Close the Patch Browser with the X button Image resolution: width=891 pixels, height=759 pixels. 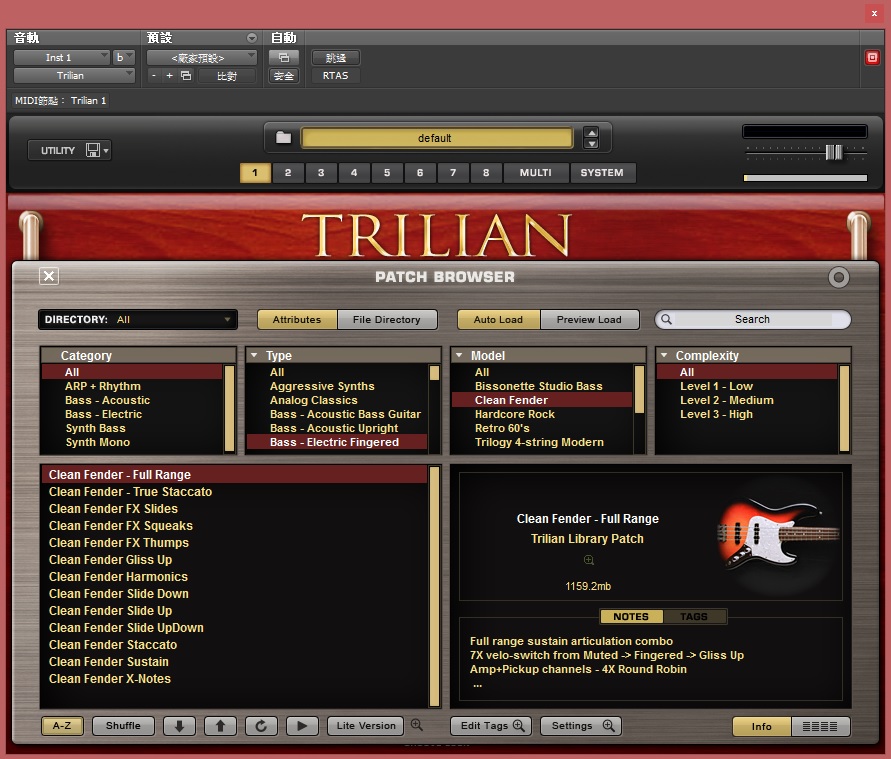point(49,276)
